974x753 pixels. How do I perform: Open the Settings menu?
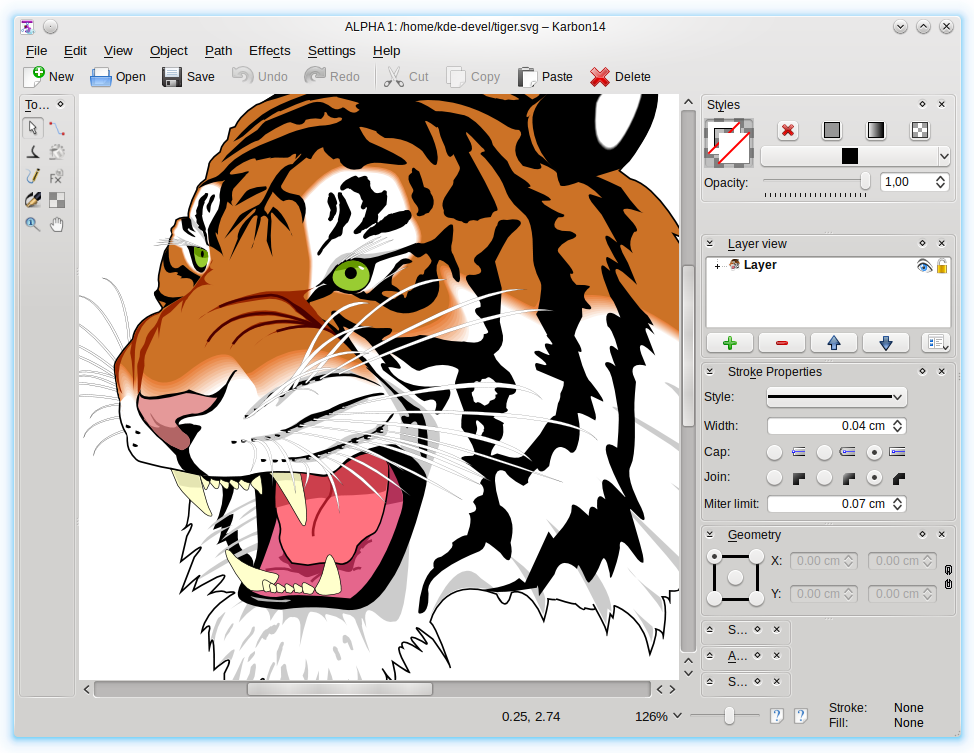332,51
